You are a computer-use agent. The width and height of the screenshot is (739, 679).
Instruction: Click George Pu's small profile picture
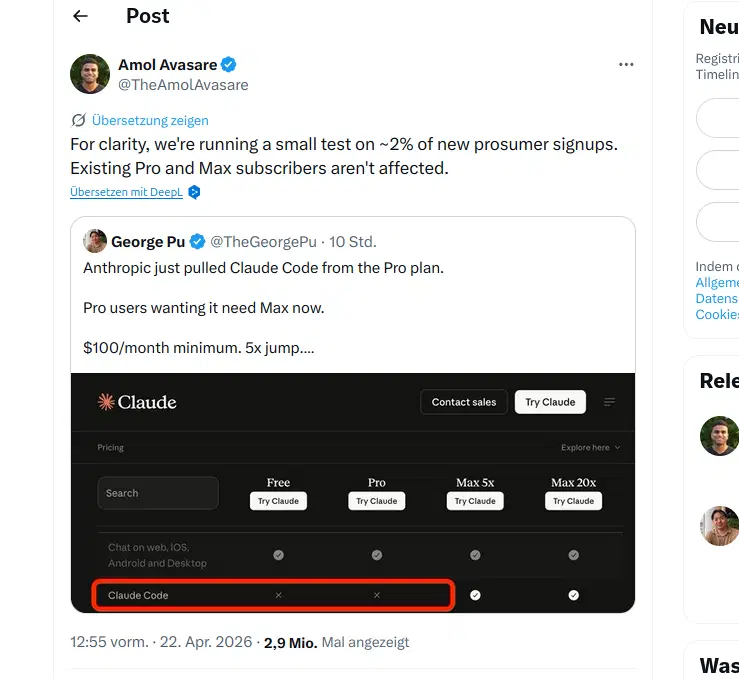(95, 241)
